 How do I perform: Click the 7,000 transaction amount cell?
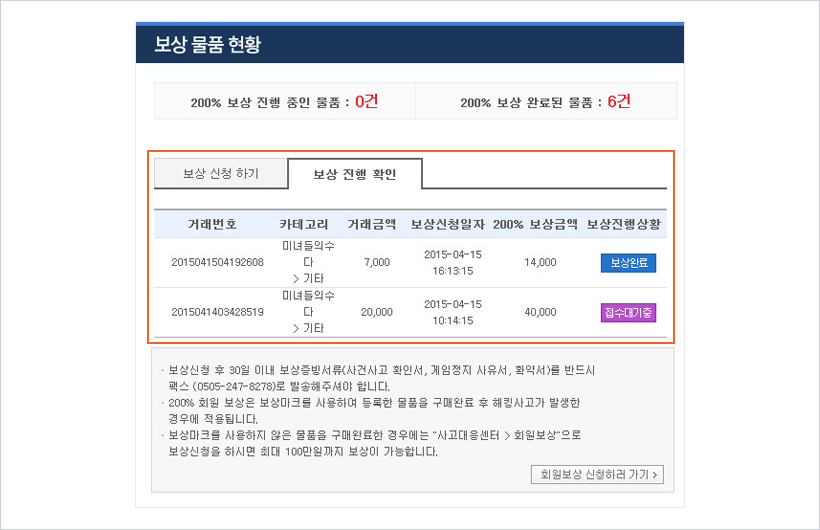point(376,262)
